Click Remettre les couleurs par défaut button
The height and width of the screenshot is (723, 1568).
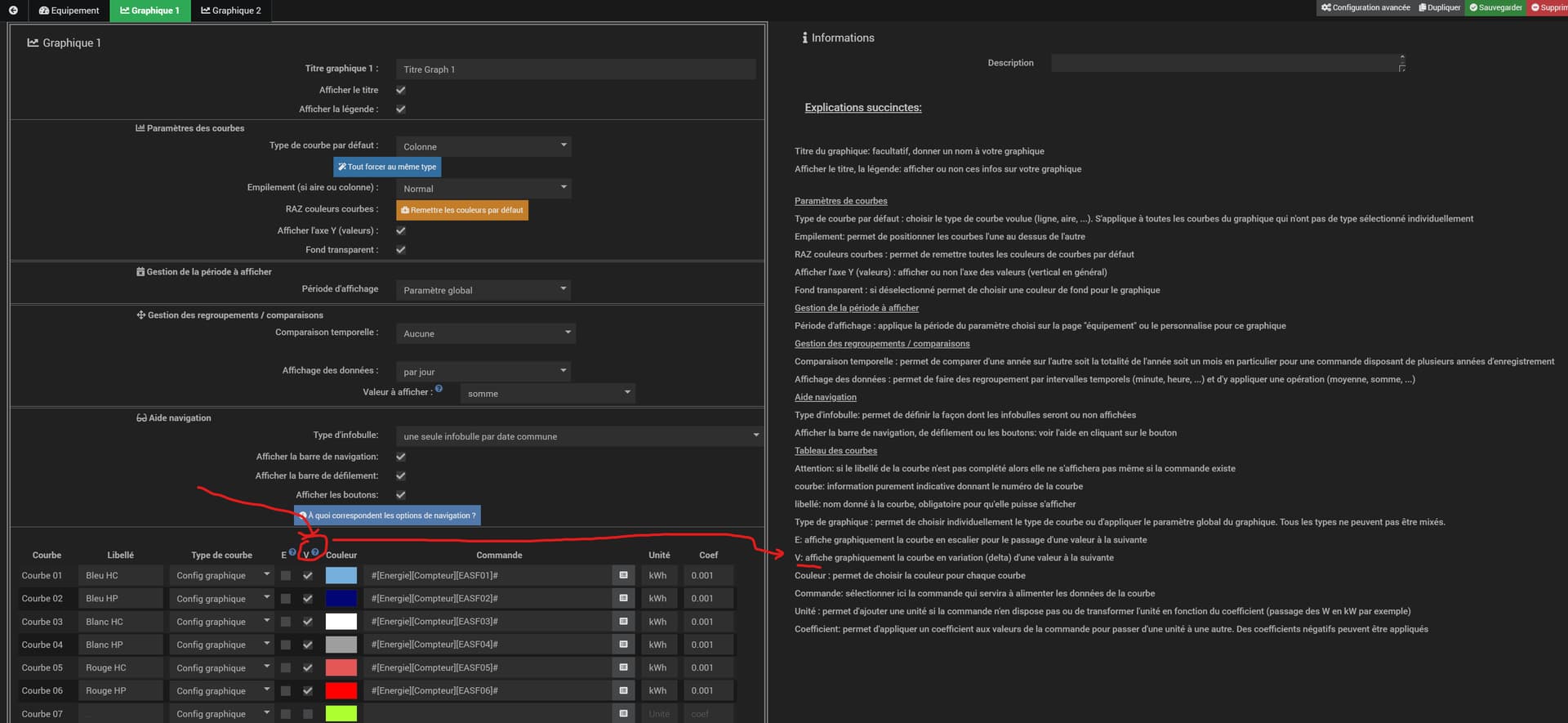point(462,210)
